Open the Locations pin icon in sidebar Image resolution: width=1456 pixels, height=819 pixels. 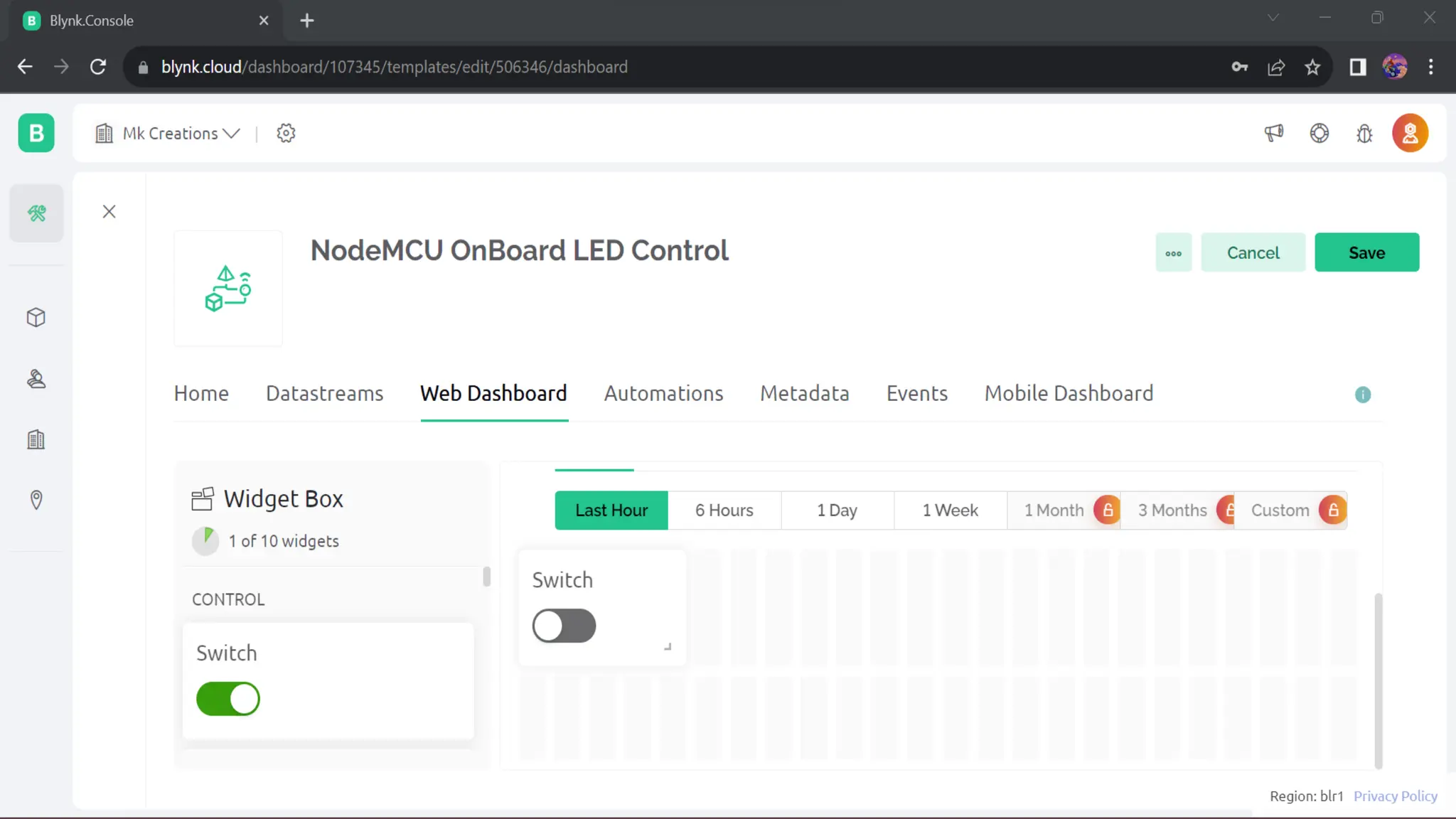click(x=36, y=500)
